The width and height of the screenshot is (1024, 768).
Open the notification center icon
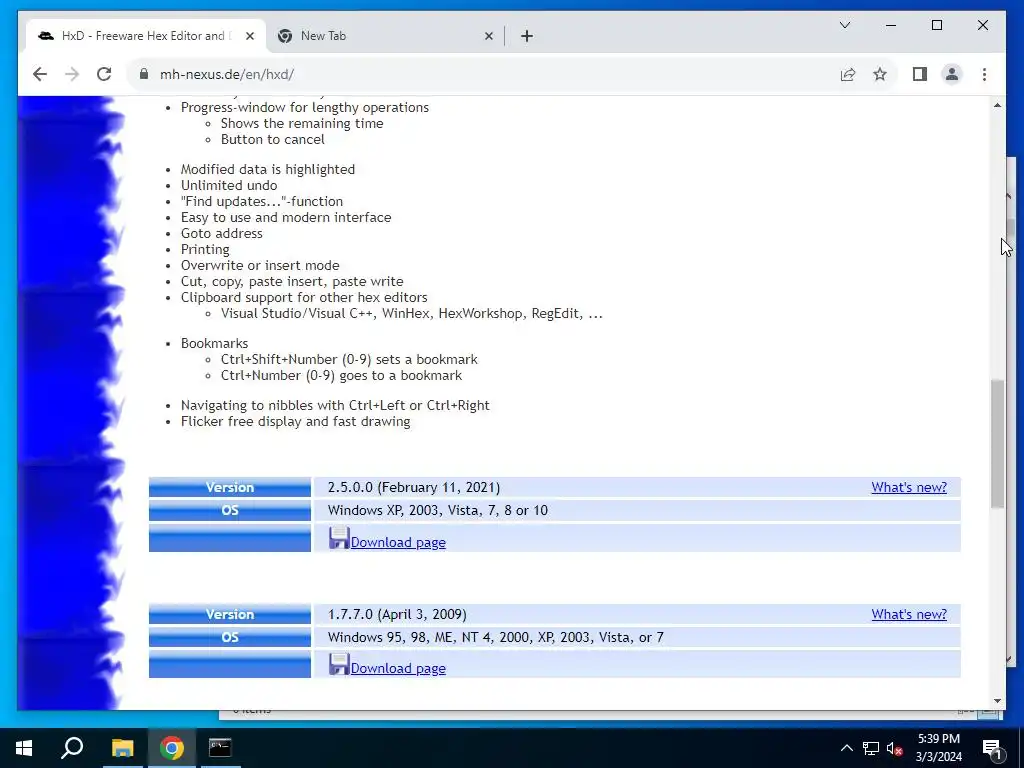[x=992, y=748]
